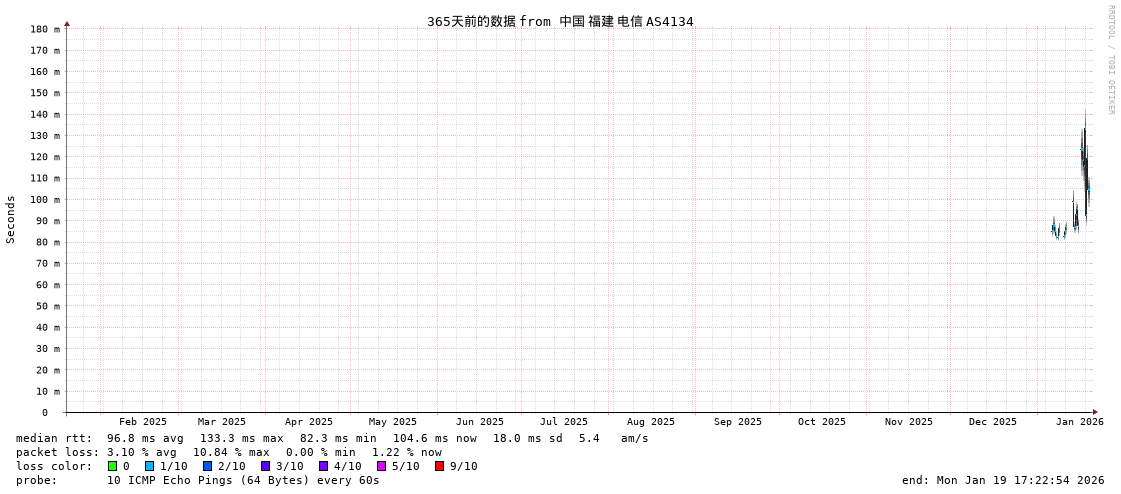Image resolution: width=1121 pixels, height=494 pixels.
Task: Click the light blue 1/10 loss swatch
Action: pyautogui.click(x=150, y=466)
